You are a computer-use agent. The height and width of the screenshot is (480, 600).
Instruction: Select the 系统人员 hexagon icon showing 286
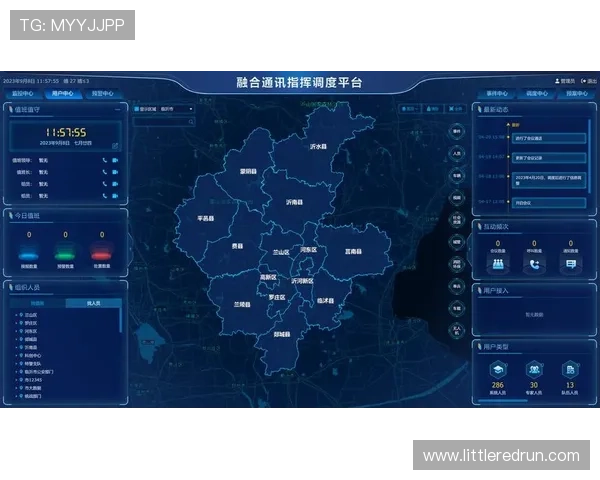click(498, 369)
